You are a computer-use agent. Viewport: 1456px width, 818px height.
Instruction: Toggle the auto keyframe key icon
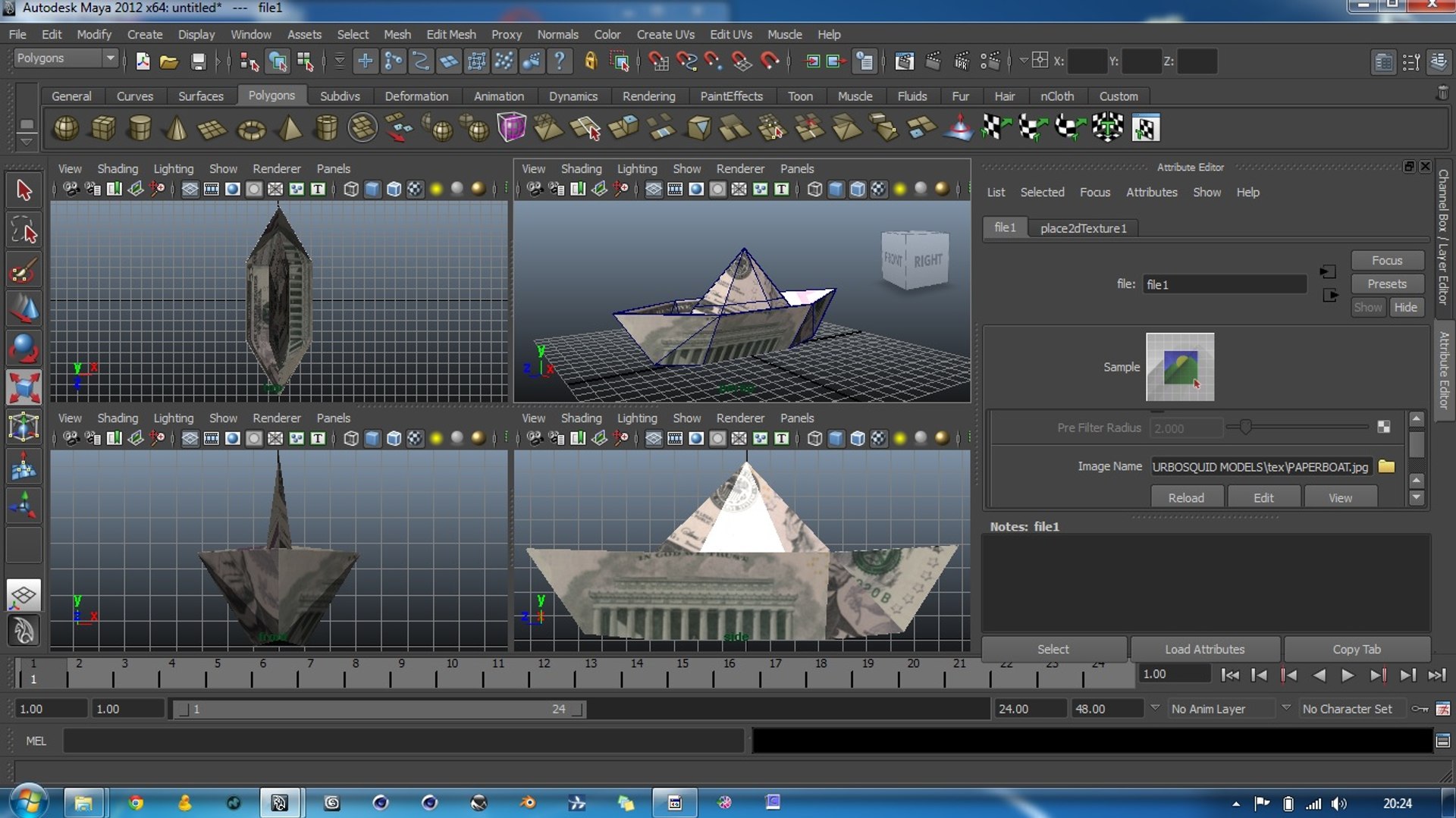1419,709
